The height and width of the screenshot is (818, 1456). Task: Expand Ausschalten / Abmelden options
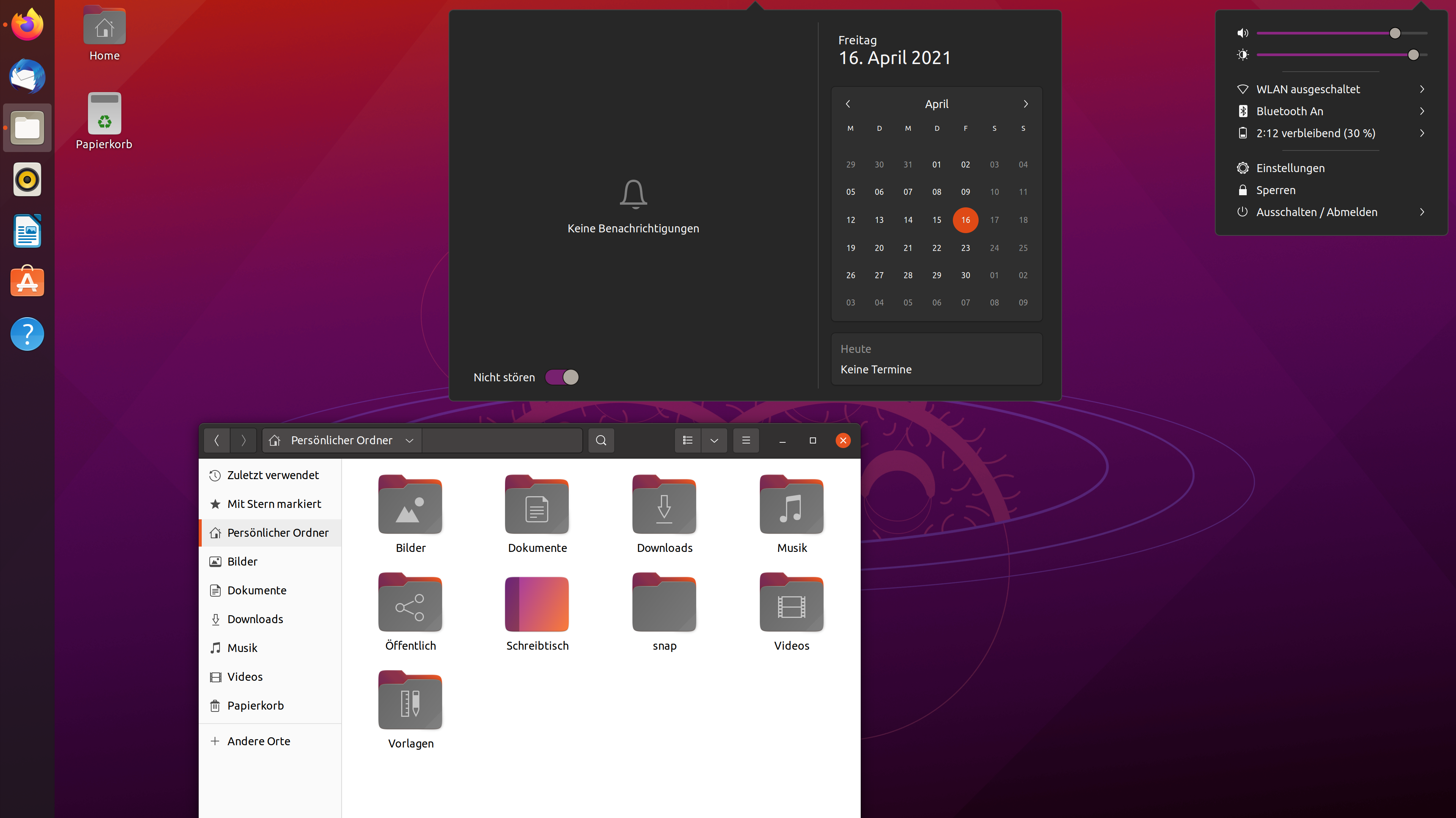(1422, 212)
